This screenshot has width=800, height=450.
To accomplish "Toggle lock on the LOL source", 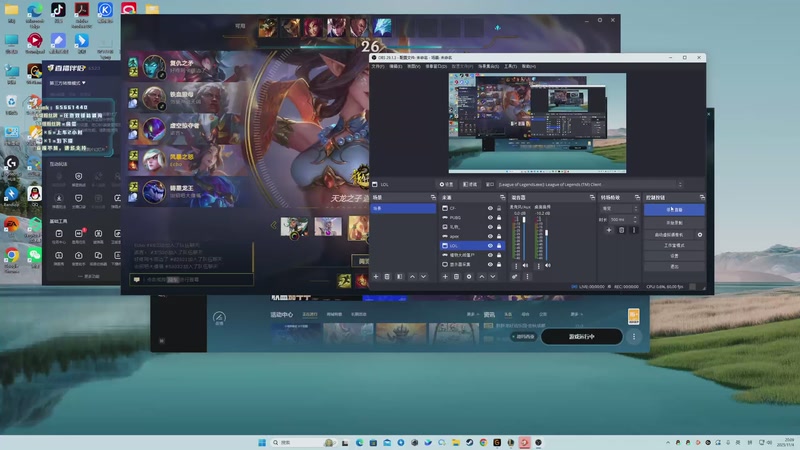I will click(x=499, y=245).
